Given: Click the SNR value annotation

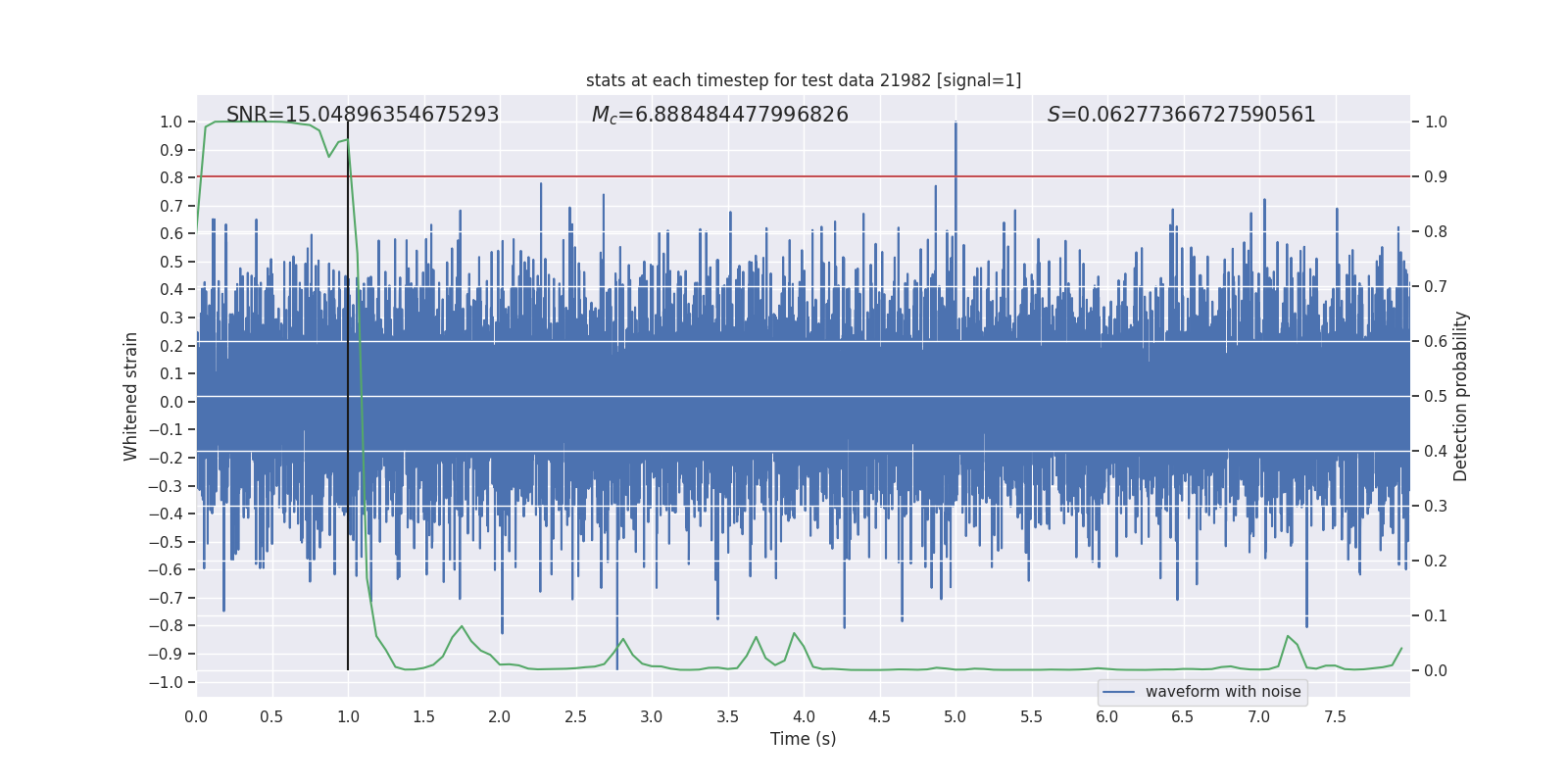Looking at the screenshot, I should click(x=363, y=115).
